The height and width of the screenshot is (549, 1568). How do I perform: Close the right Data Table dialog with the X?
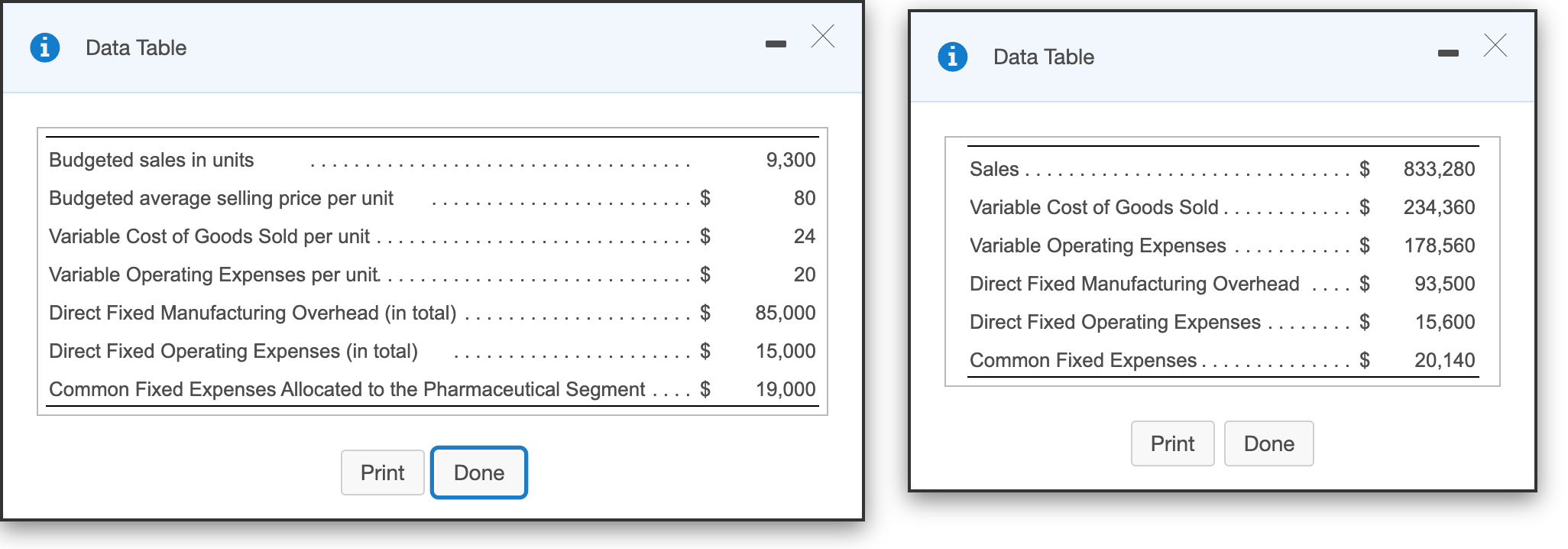click(x=1495, y=45)
